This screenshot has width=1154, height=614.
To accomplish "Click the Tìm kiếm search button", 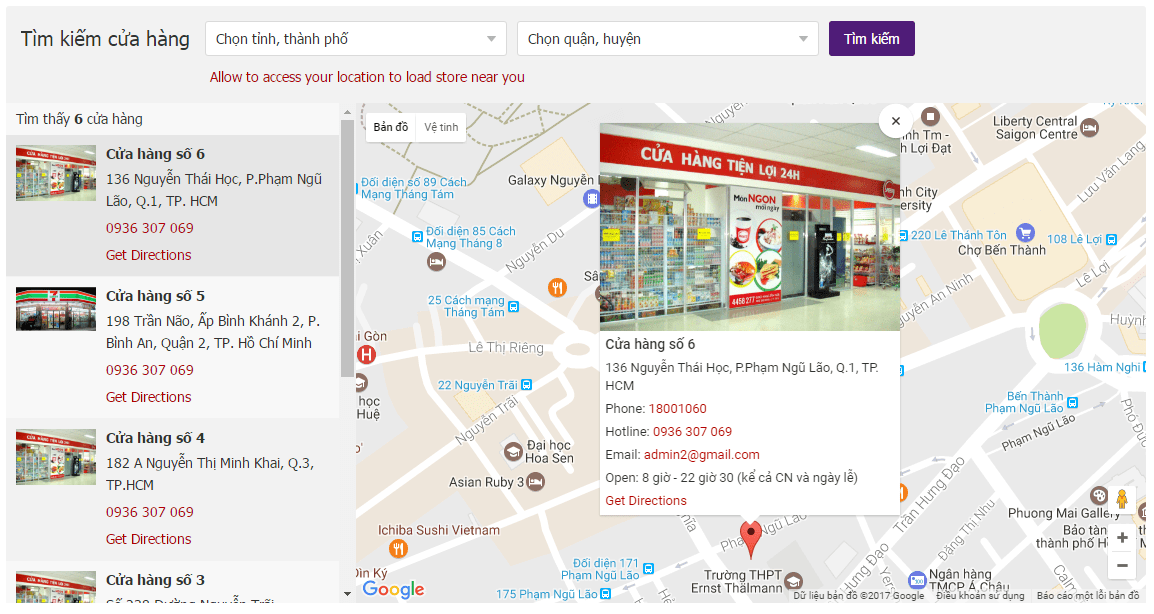I will tap(871, 39).
